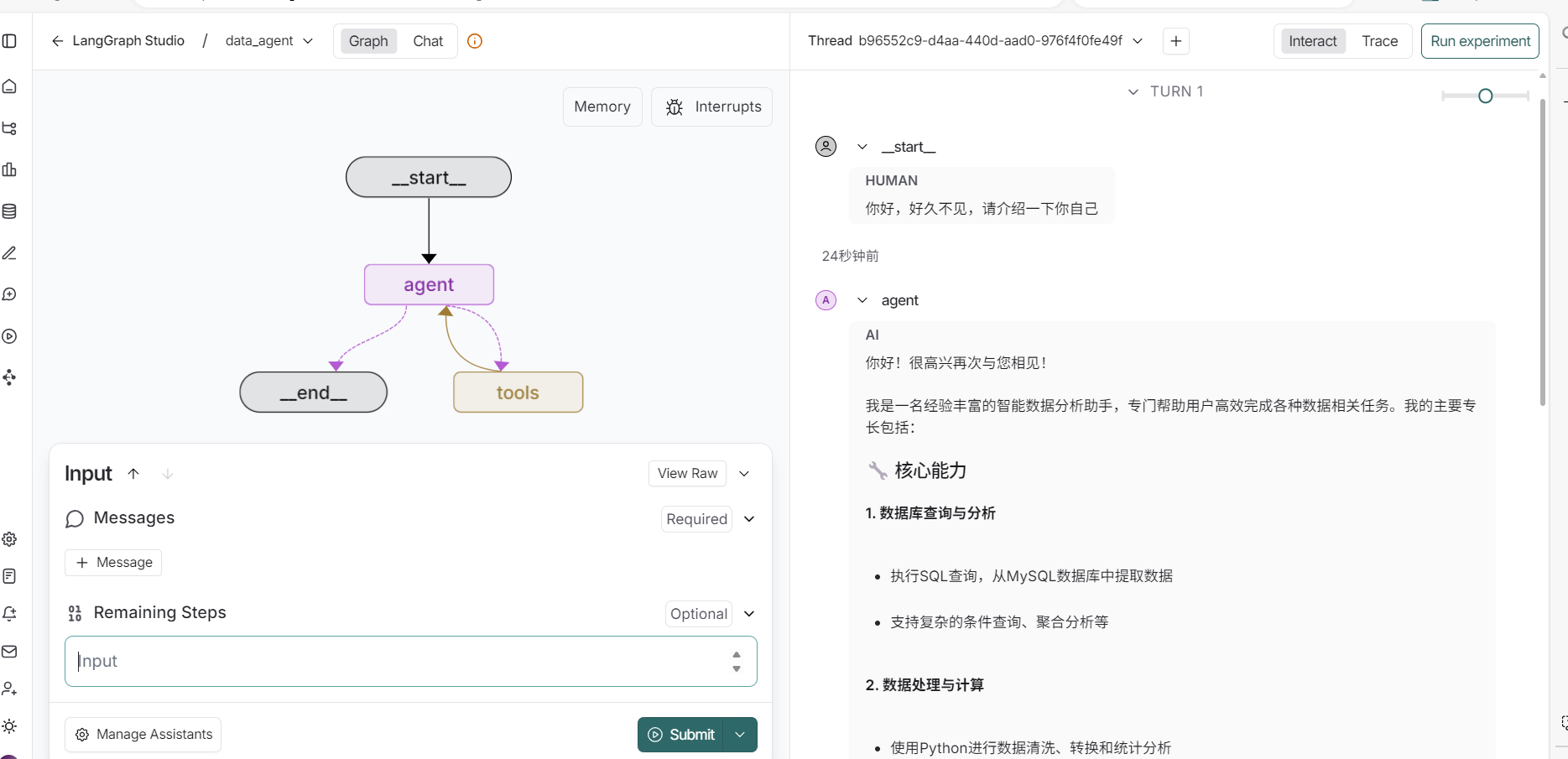Switch to Trace mode
1568x759 pixels.
click(1379, 41)
